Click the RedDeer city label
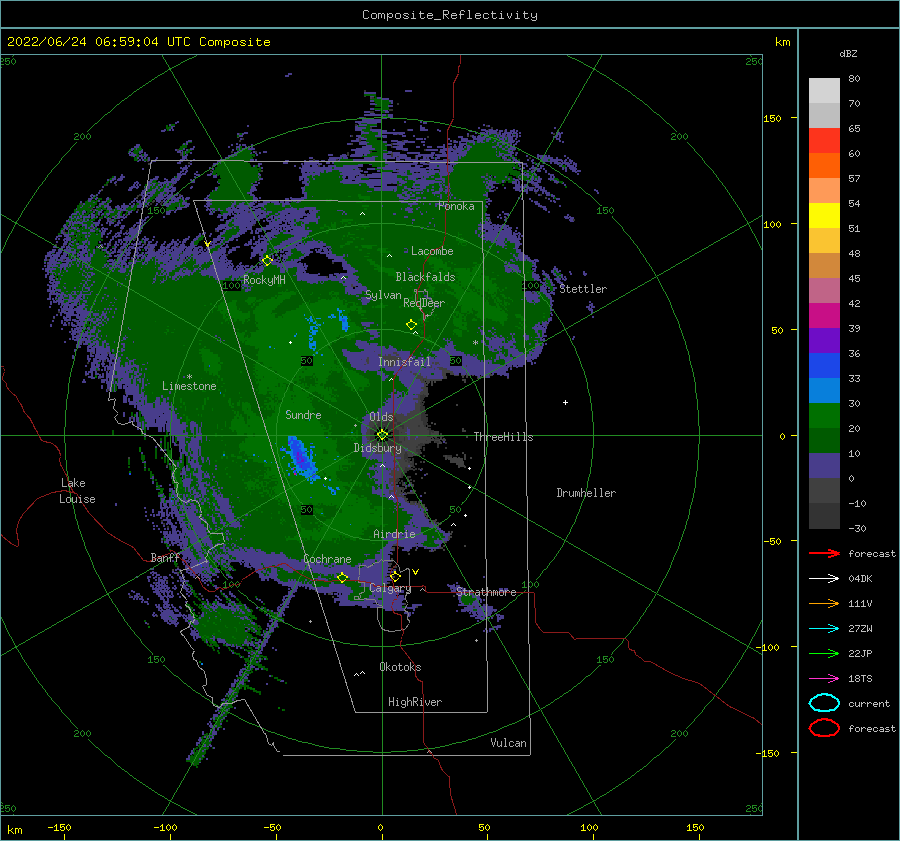The height and width of the screenshot is (841, 900). click(x=424, y=303)
